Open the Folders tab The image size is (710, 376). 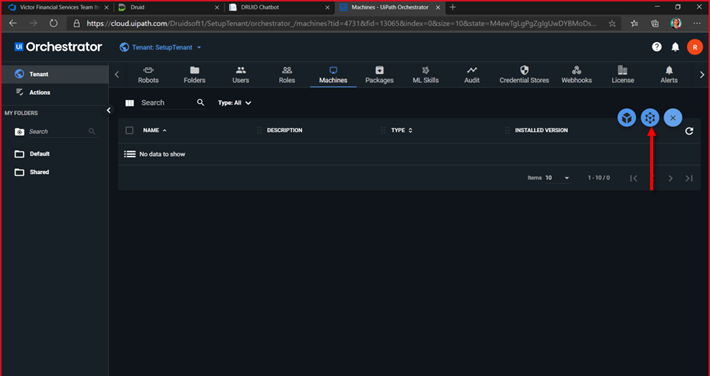tap(194, 75)
